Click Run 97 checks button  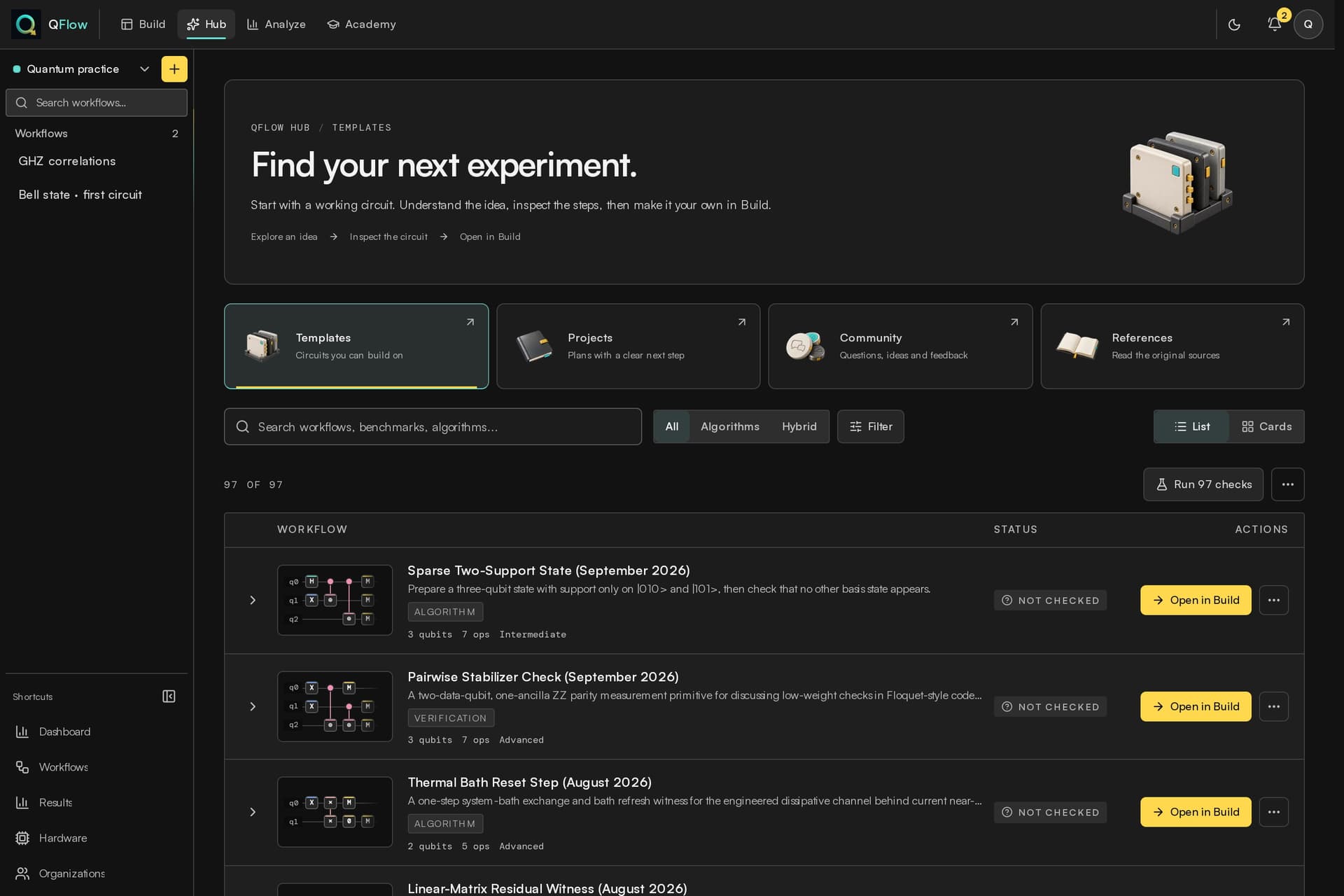click(1203, 484)
